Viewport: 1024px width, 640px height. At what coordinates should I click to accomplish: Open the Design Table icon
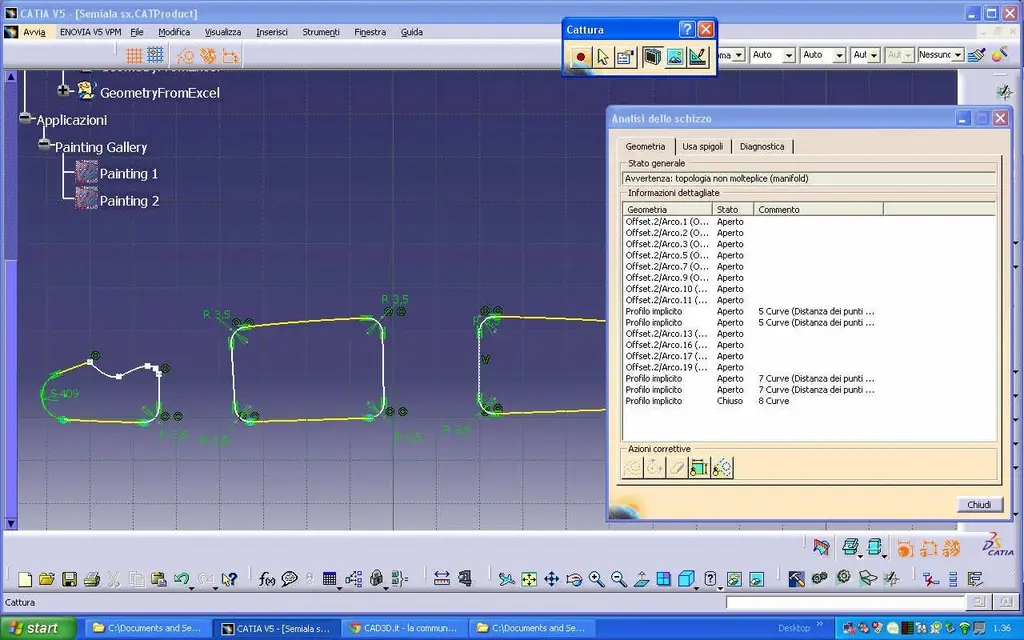coord(330,579)
